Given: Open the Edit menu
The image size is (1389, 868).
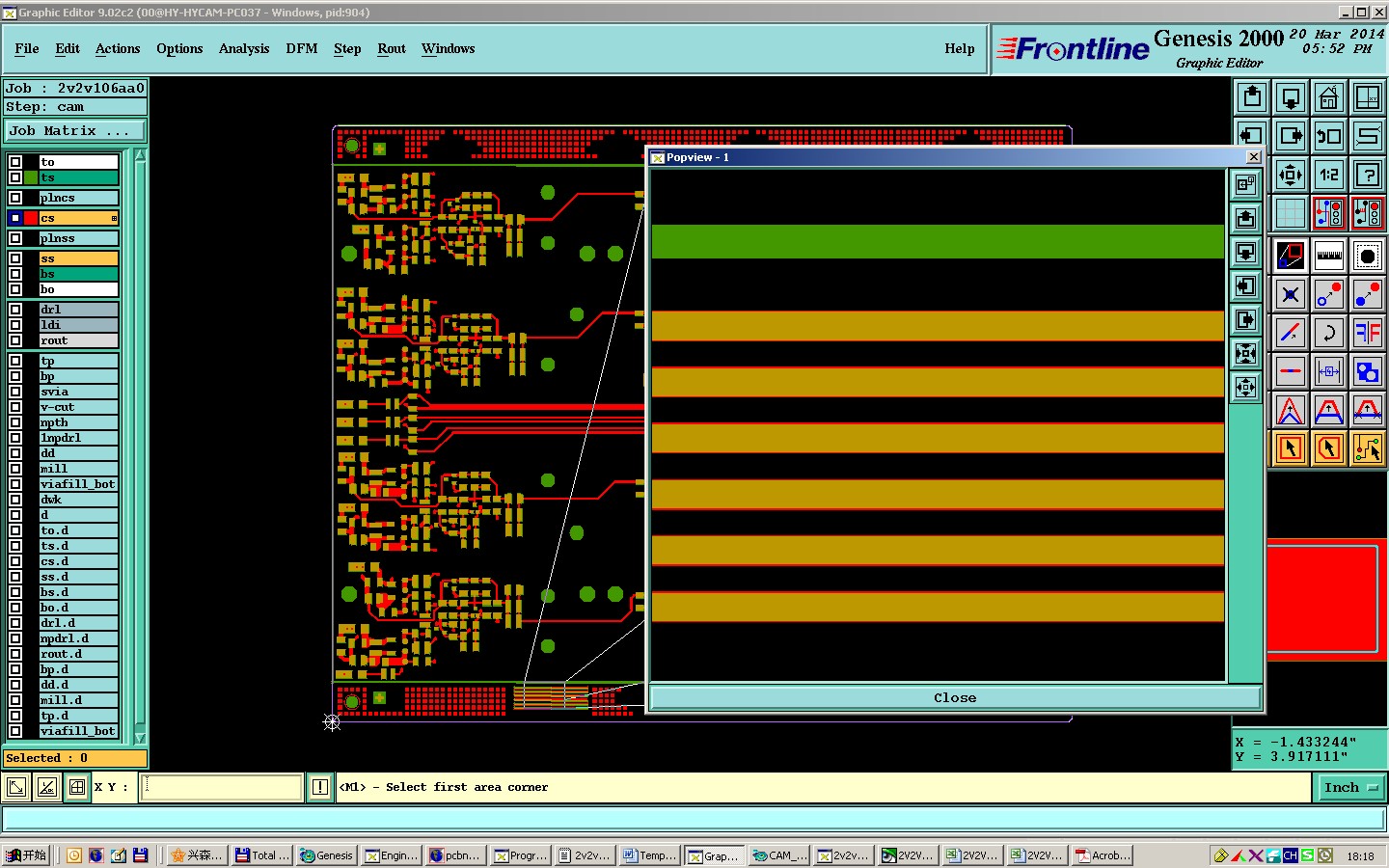Looking at the screenshot, I should [68, 48].
